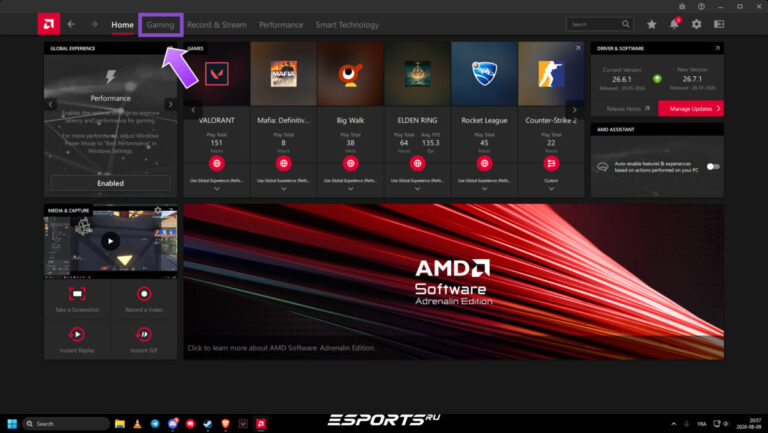Click Mafia's red globe profile icon
The height and width of the screenshot is (433, 768).
click(x=284, y=164)
